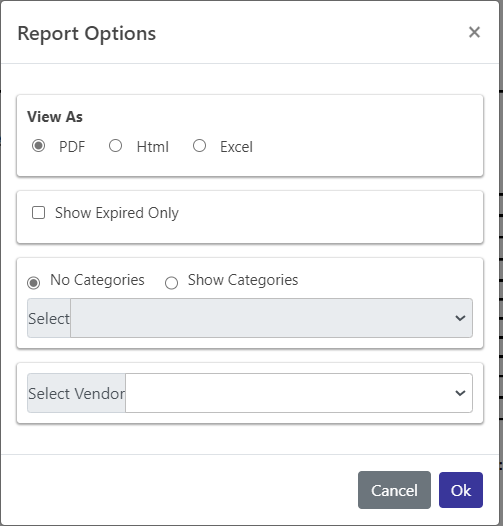The height and width of the screenshot is (526, 503).
Task: Click the Cancel button
Action: [x=394, y=490]
